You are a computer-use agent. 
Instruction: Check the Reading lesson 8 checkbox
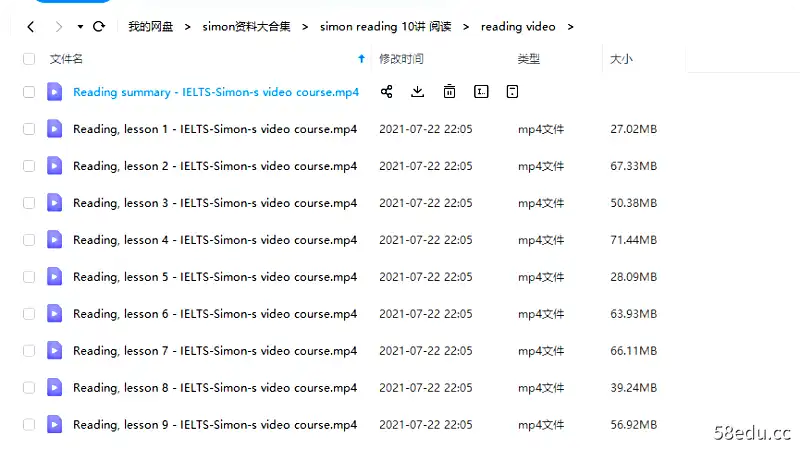click(29, 388)
